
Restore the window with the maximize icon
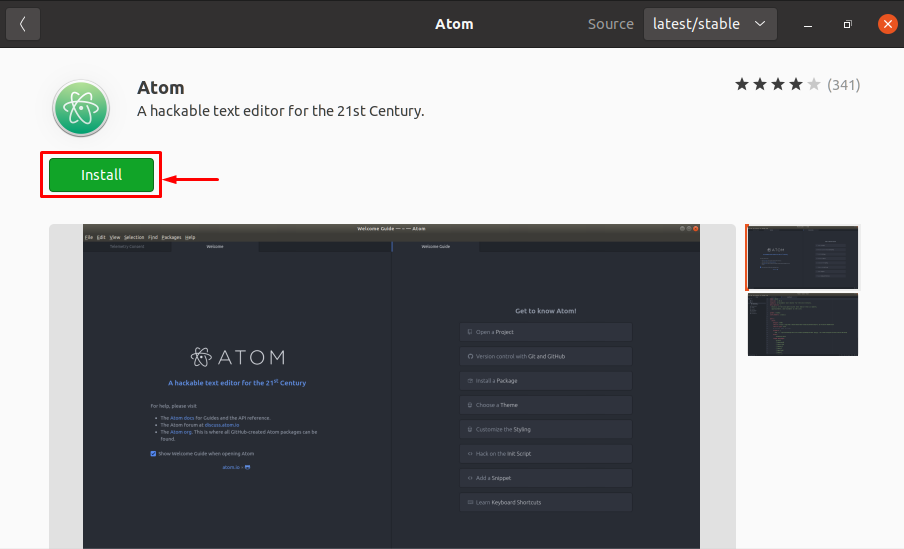pyautogui.click(x=848, y=24)
